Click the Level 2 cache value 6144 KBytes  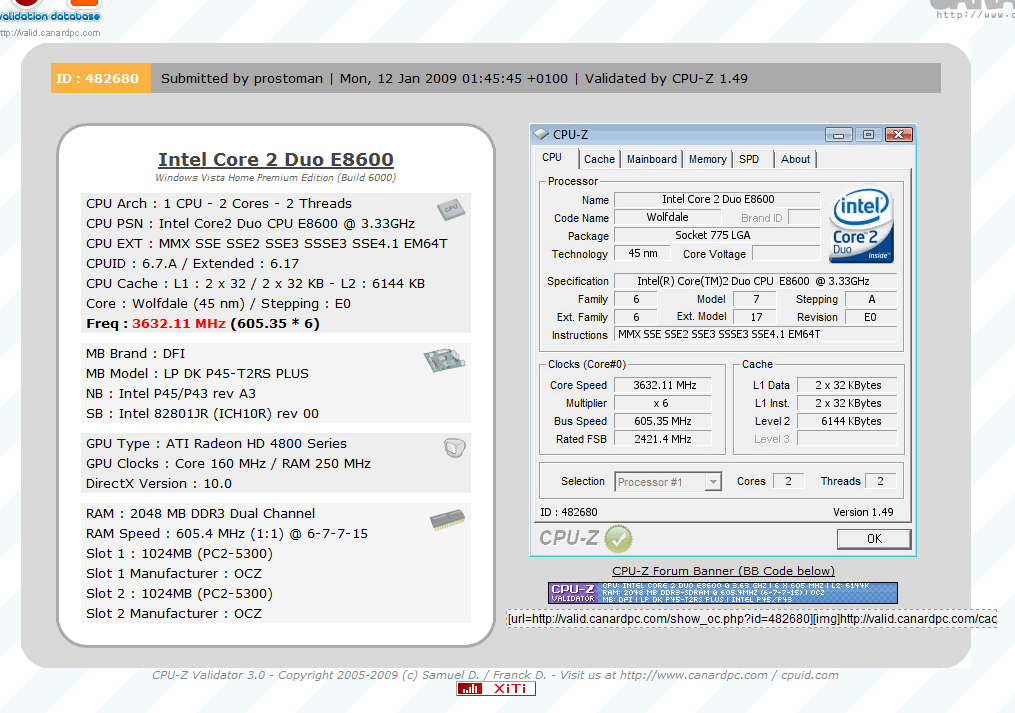847,422
